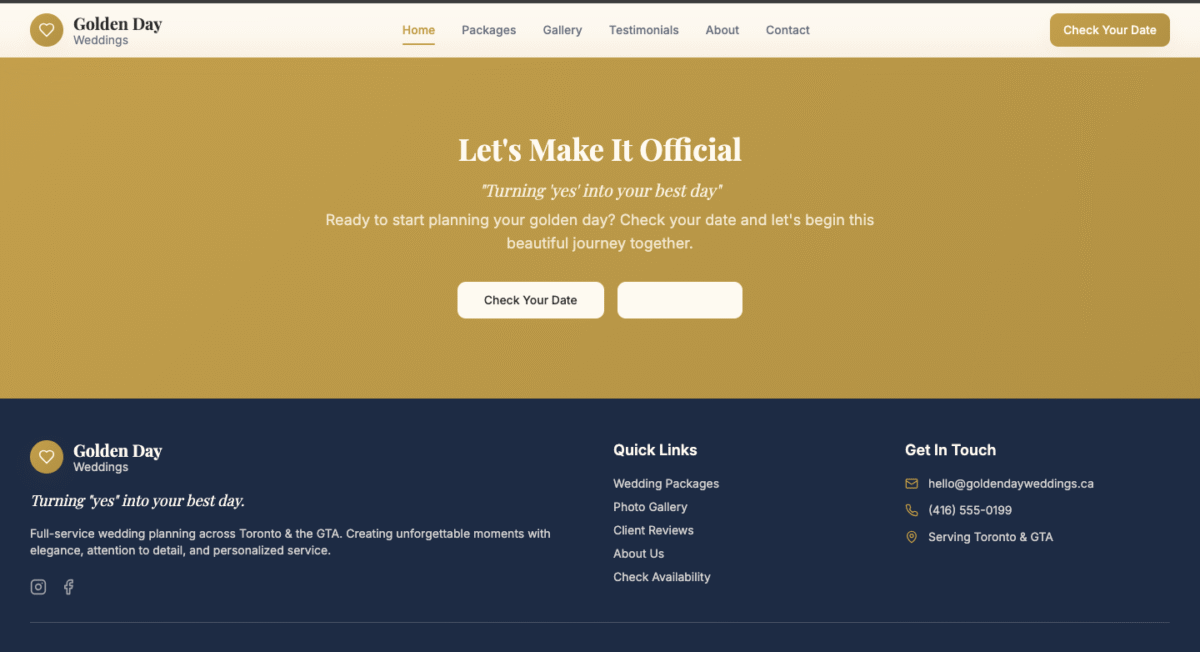Open the About page from the header
1200x652 pixels.
pyautogui.click(x=722, y=30)
